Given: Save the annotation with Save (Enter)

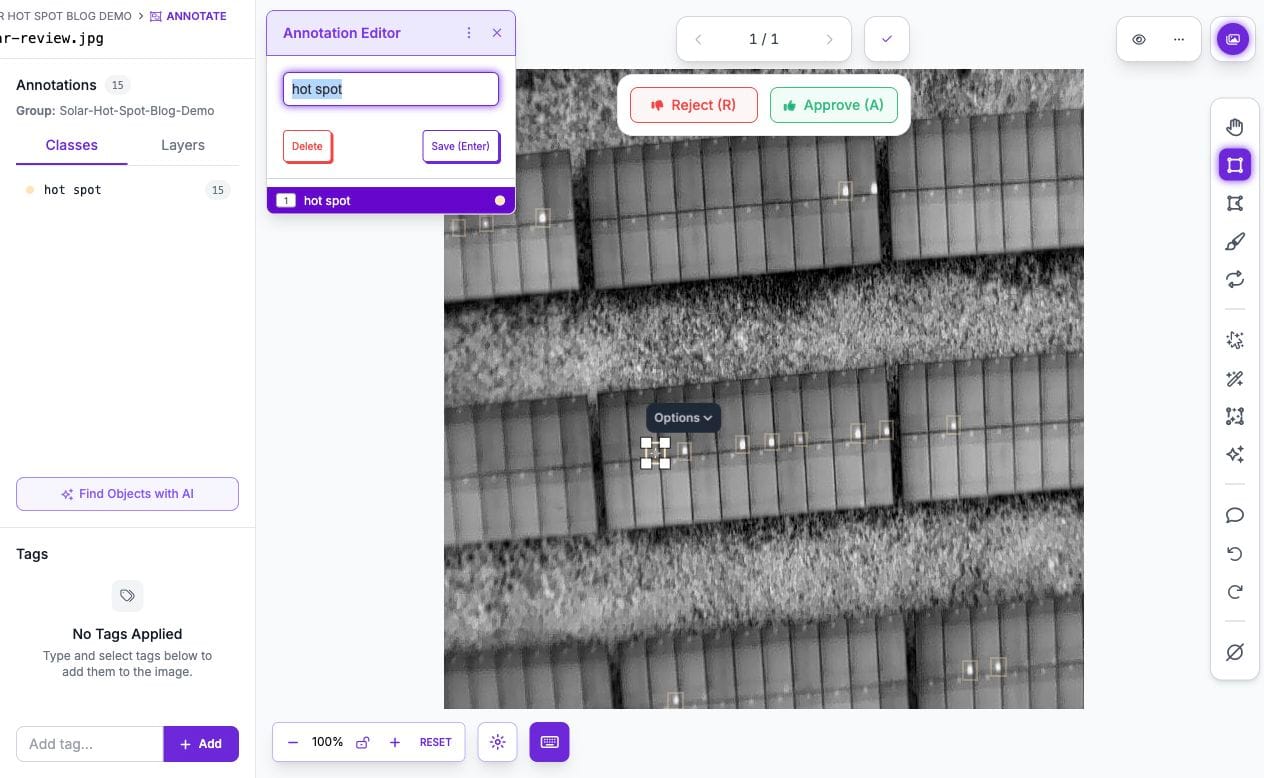Looking at the screenshot, I should (x=460, y=146).
